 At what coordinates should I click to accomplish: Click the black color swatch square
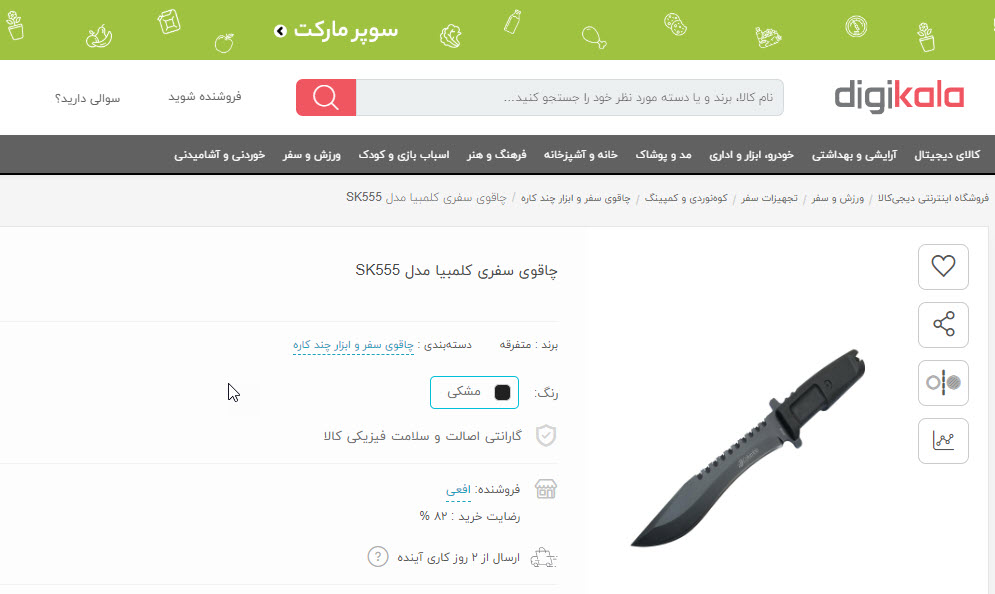point(502,392)
